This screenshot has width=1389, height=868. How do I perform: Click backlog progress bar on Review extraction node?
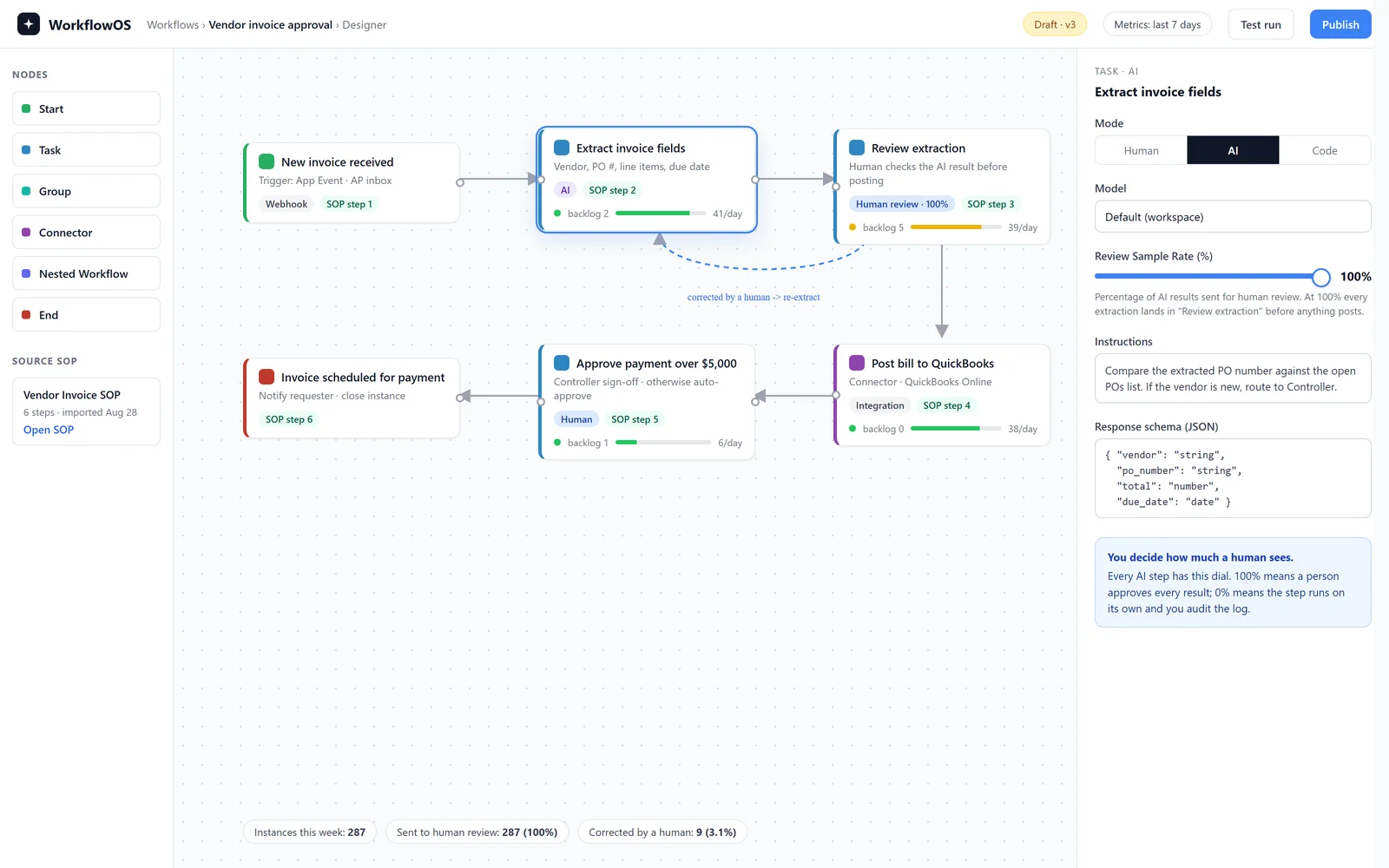tap(956, 227)
